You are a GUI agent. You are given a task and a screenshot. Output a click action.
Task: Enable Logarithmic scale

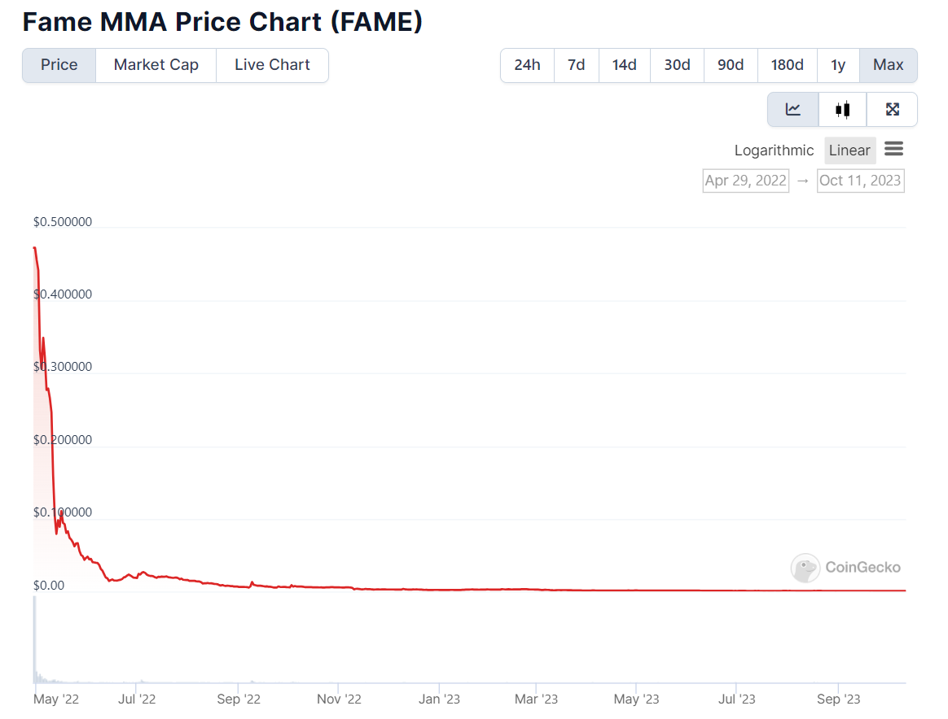click(774, 150)
